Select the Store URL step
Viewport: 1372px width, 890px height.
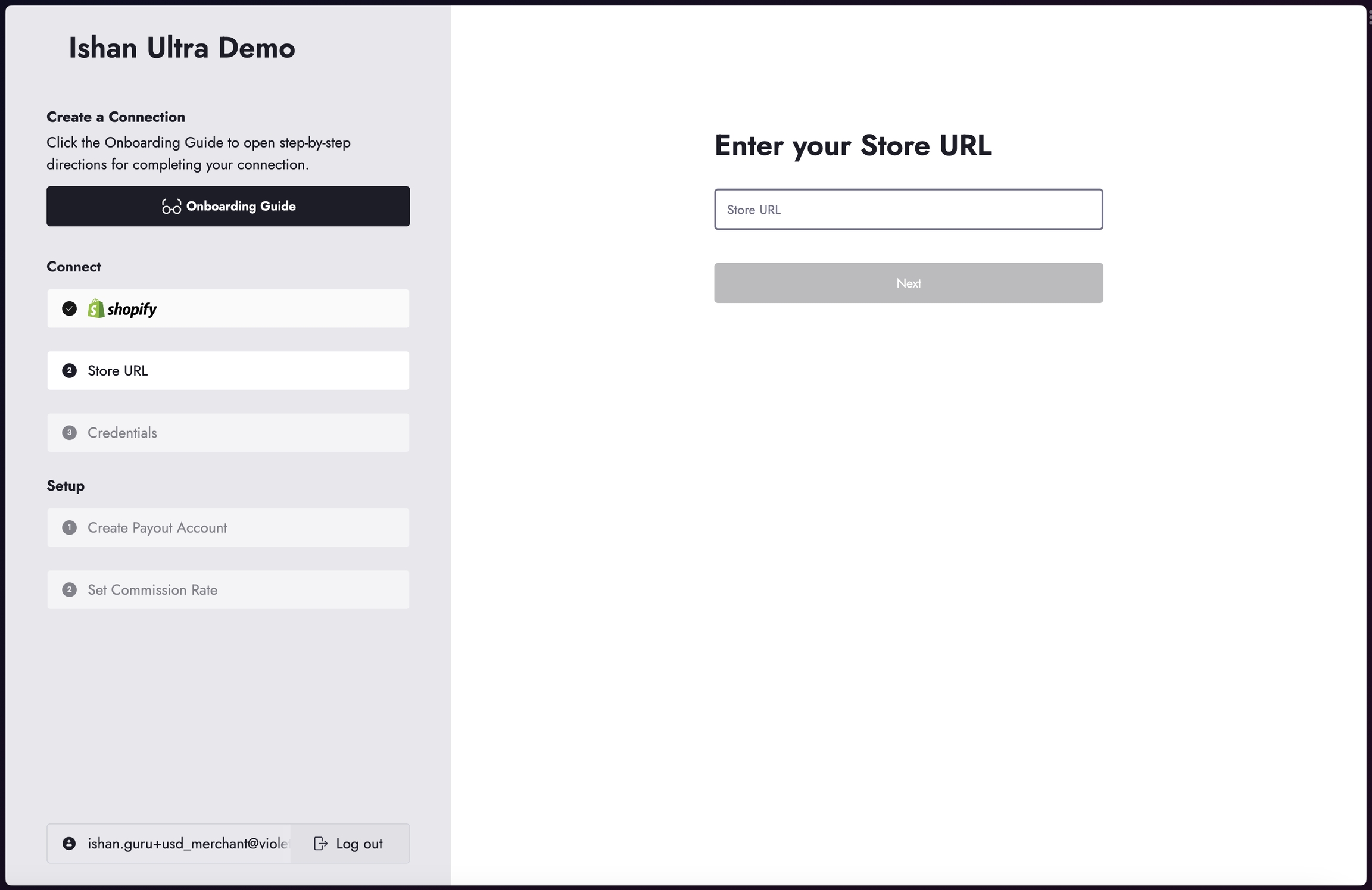pos(228,370)
